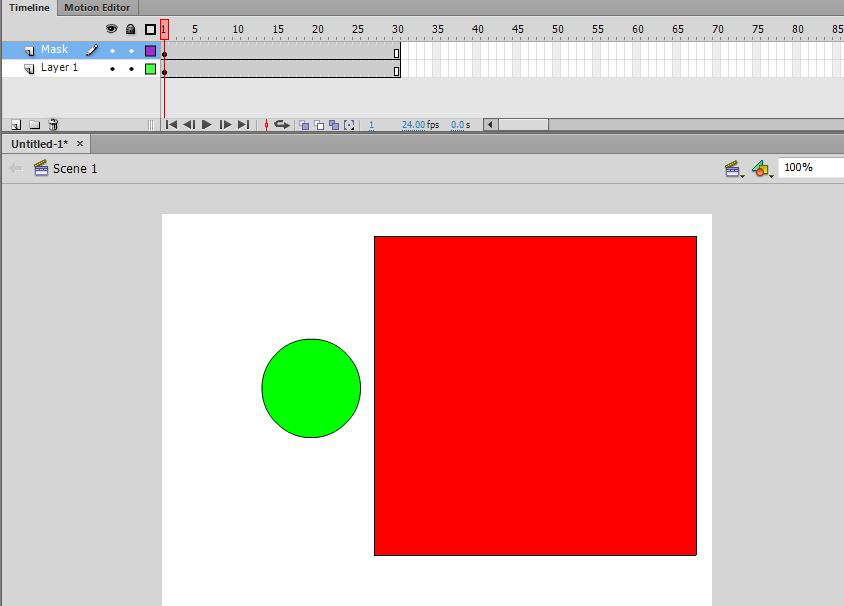Enable the Onion Skin icon
This screenshot has width=844, height=606.
tap(304, 125)
